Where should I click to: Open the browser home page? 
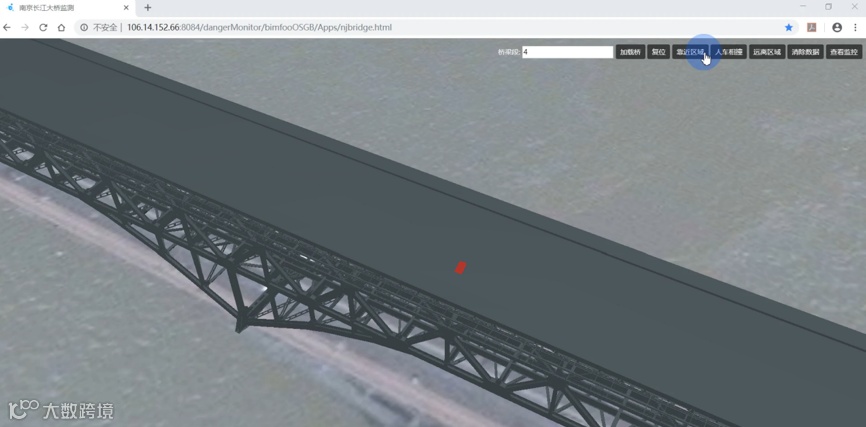pos(61,27)
